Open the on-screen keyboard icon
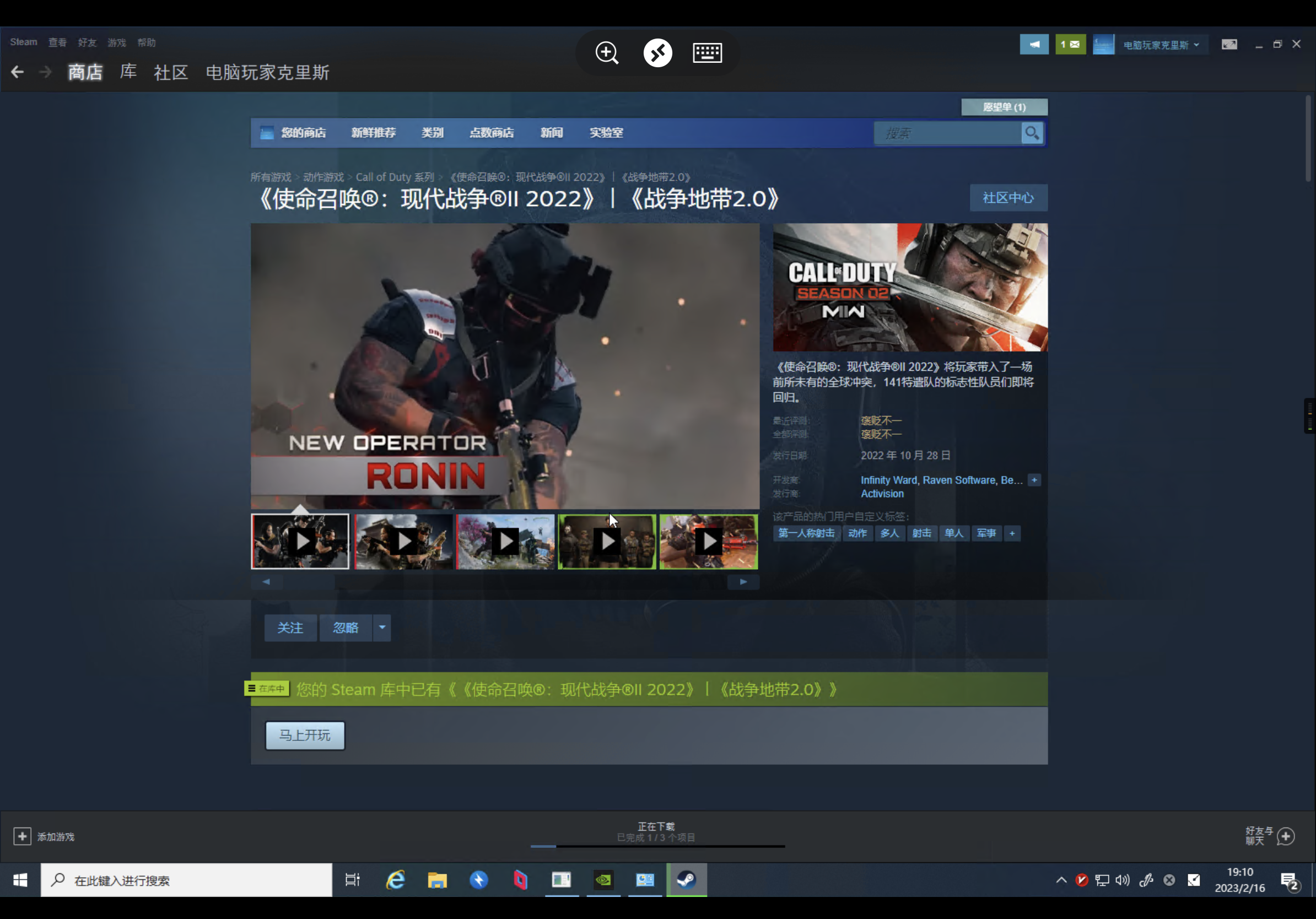The height and width of the screenshot is (919, 1316). click(x=706, y=53)
